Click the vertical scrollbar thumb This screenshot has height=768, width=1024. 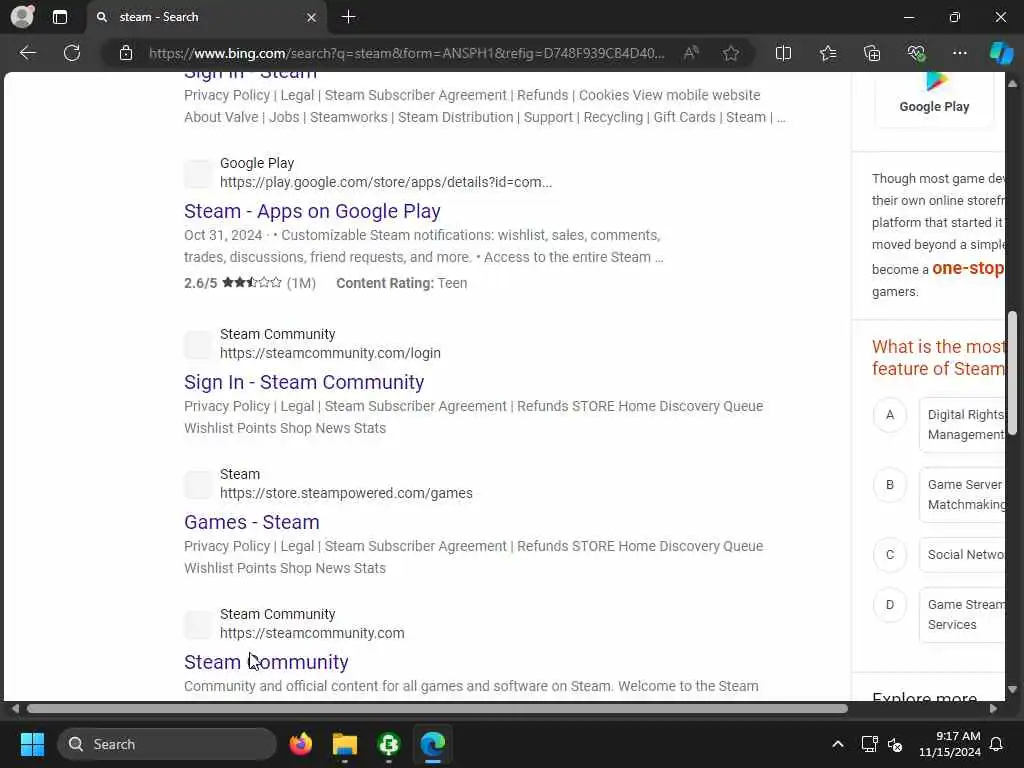(x=1012, y=372)
